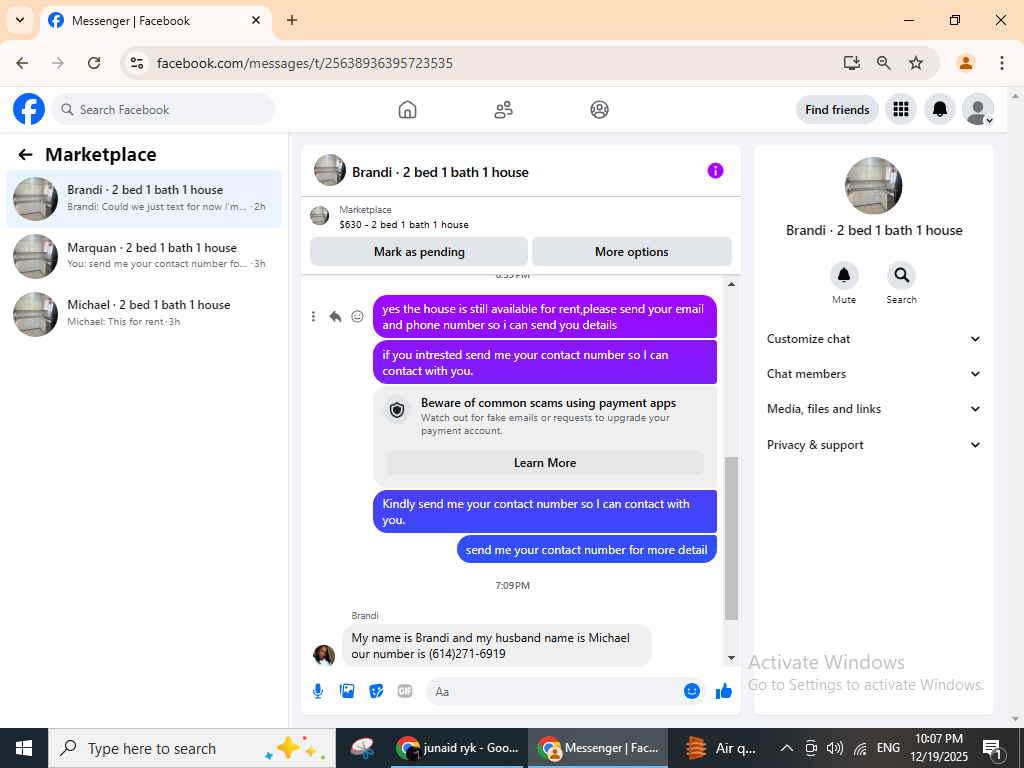Expand Privacy & support section

pos(873,445)
